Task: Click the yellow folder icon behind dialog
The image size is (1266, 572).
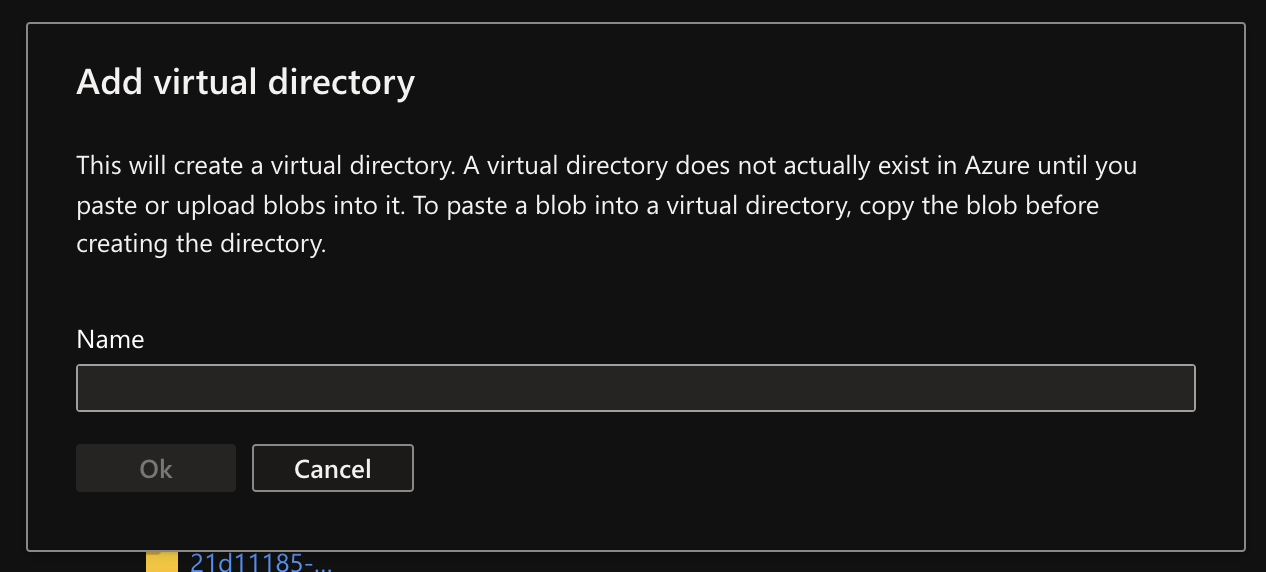Action: click(161, 563)
